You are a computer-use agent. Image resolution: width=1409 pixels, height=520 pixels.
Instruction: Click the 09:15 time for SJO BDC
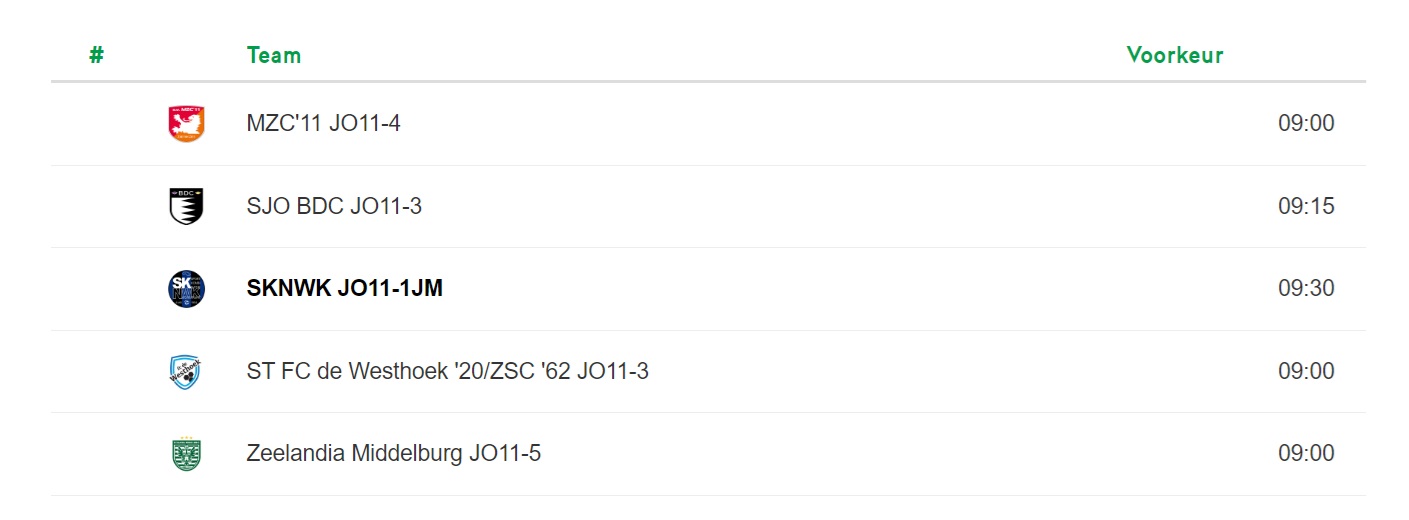1306,206
